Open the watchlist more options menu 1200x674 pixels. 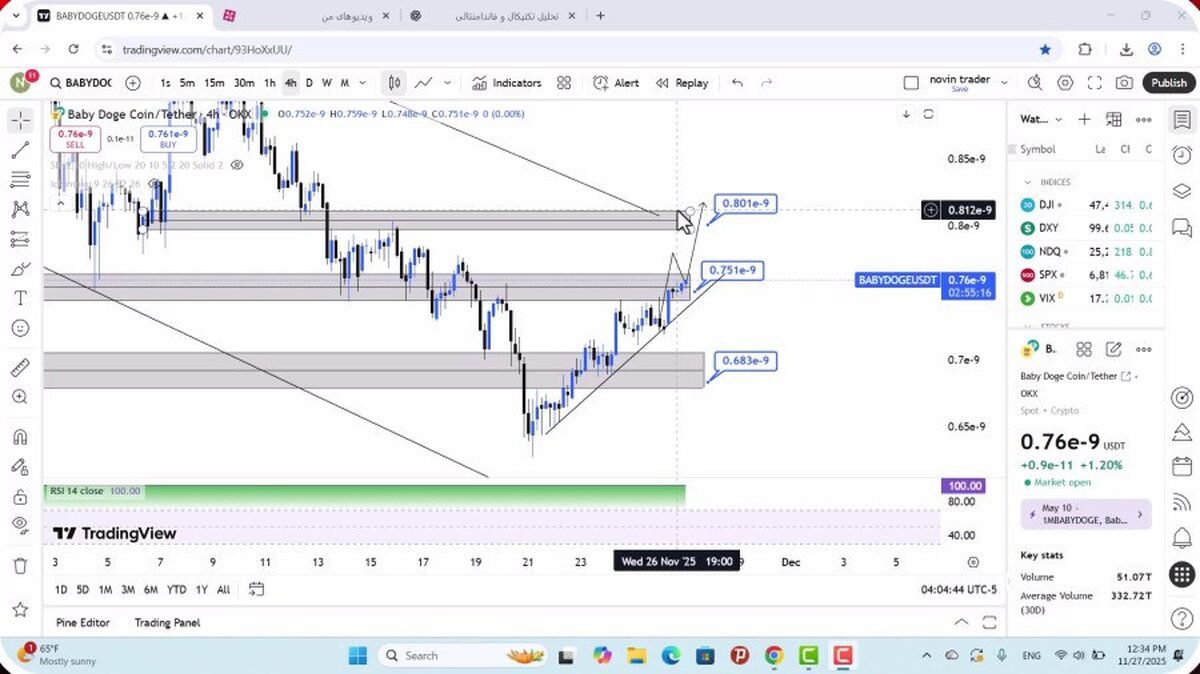coord(1144,119)
